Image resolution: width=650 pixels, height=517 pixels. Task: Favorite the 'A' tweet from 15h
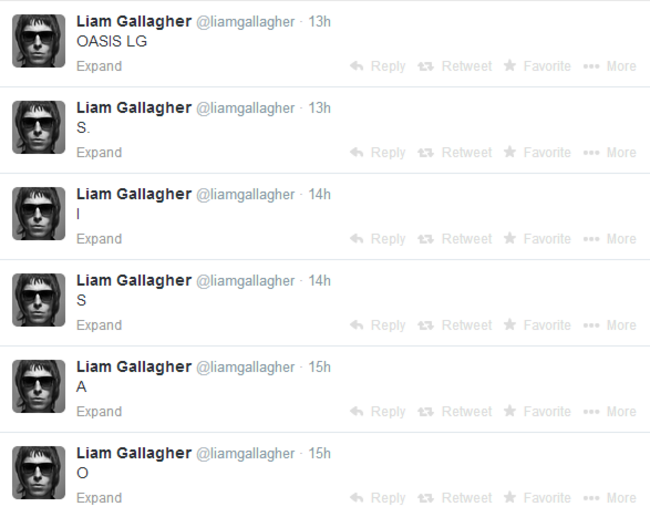(x=537, y=412)
